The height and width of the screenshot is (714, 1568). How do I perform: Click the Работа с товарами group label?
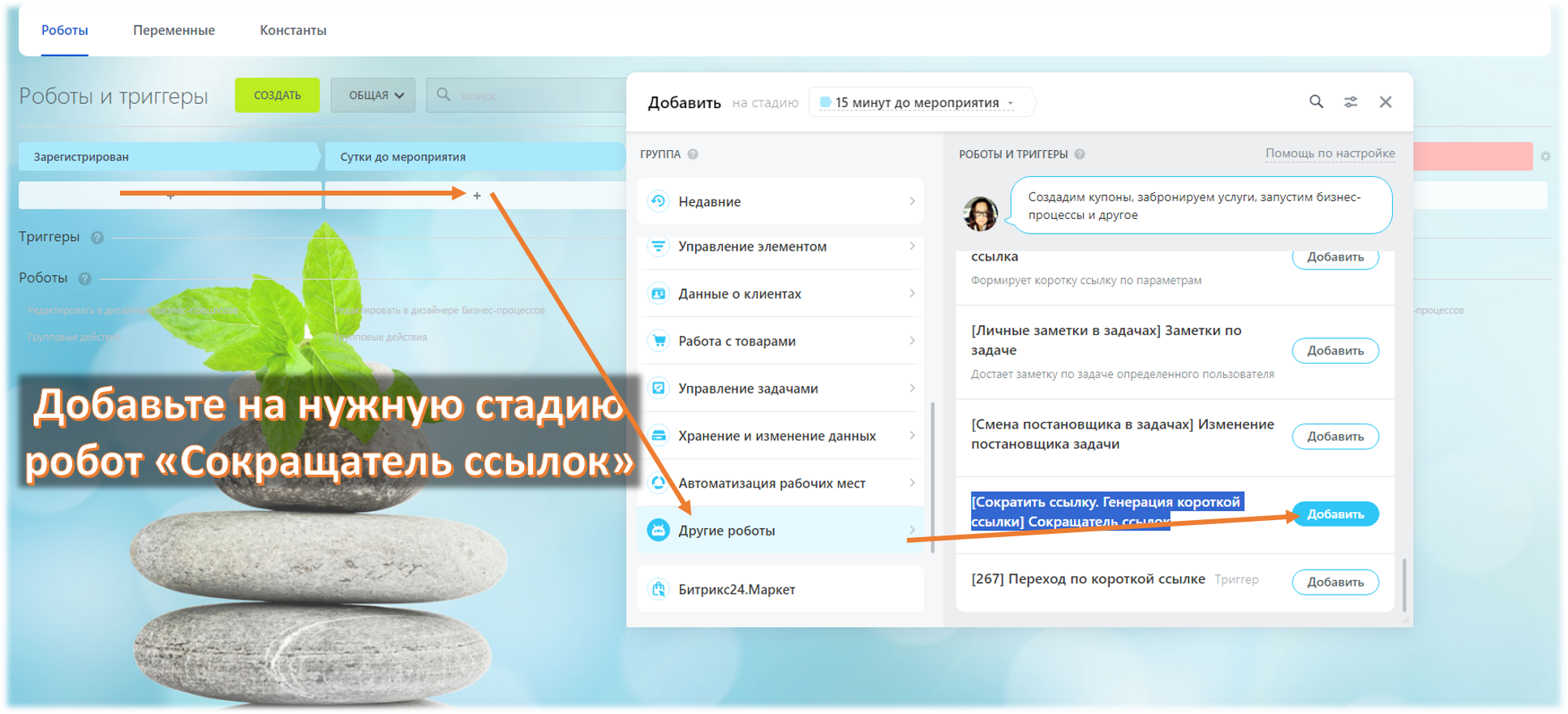pos(737,341)
